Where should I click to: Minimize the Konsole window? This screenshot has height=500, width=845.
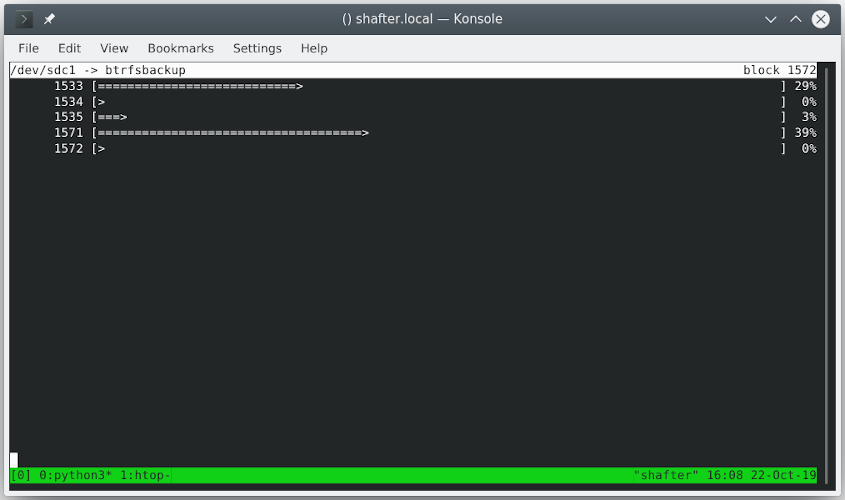771,19
